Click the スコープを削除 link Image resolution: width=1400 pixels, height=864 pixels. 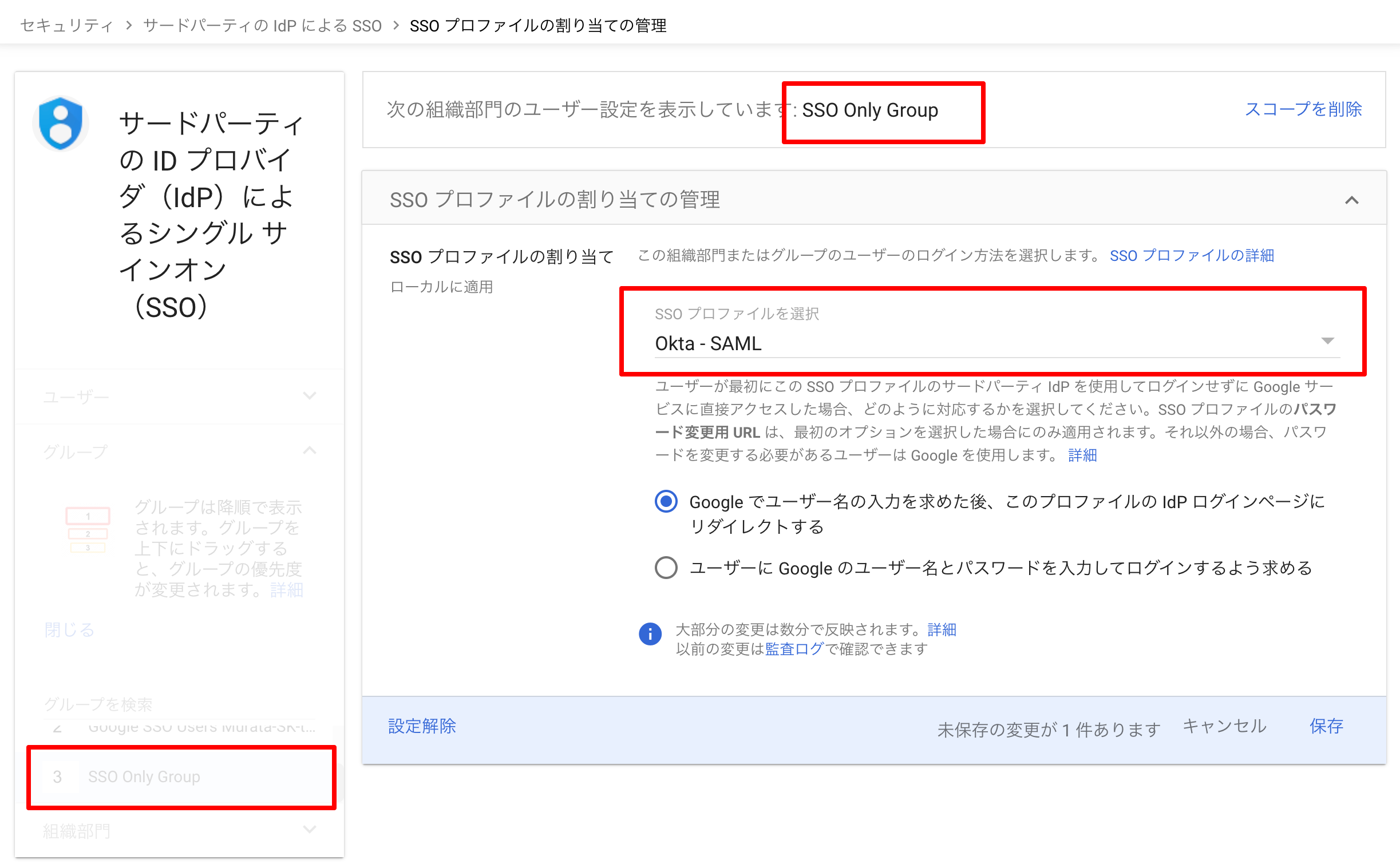coord(1303,109)
